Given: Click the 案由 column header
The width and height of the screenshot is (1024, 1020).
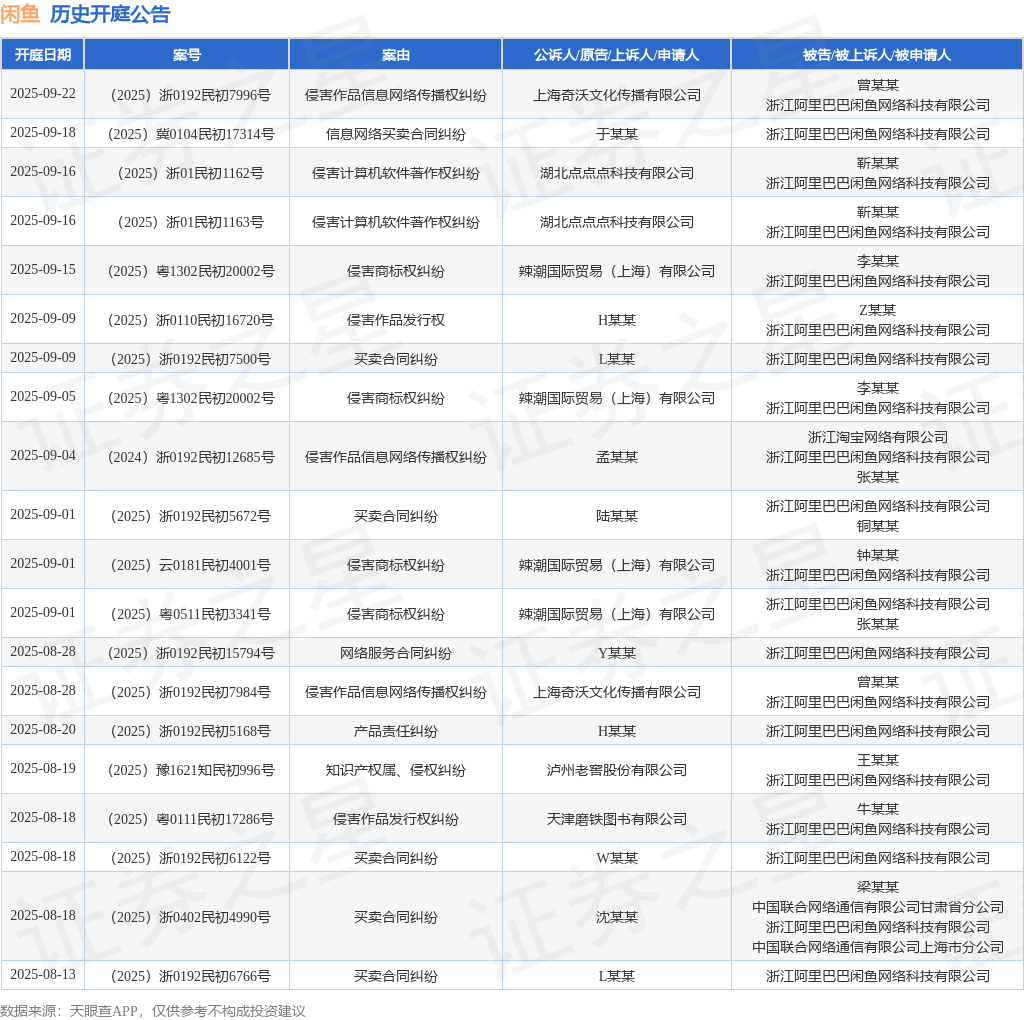Looking at the screenshot, I should pyautogui.click(x=396, y=54).
